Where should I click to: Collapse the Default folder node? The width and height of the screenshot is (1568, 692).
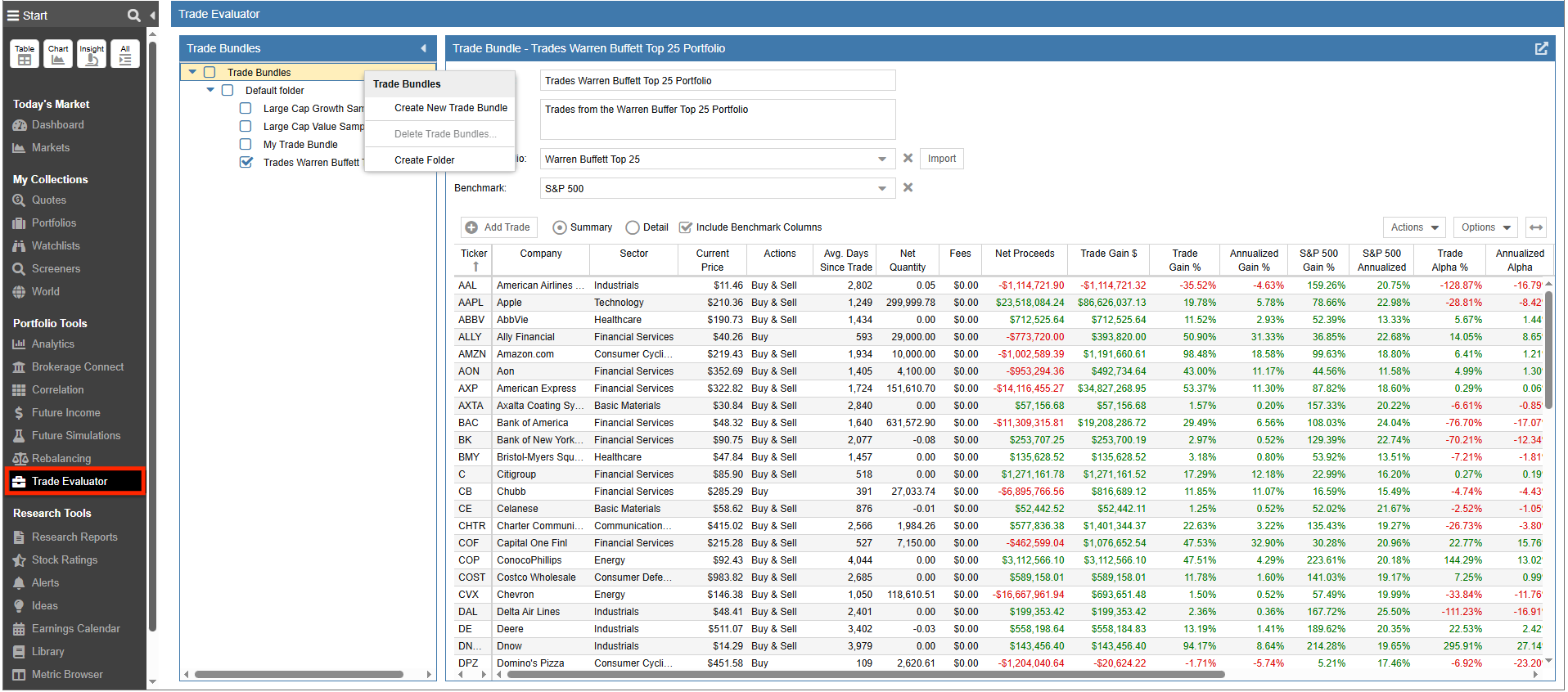[210, 90]
